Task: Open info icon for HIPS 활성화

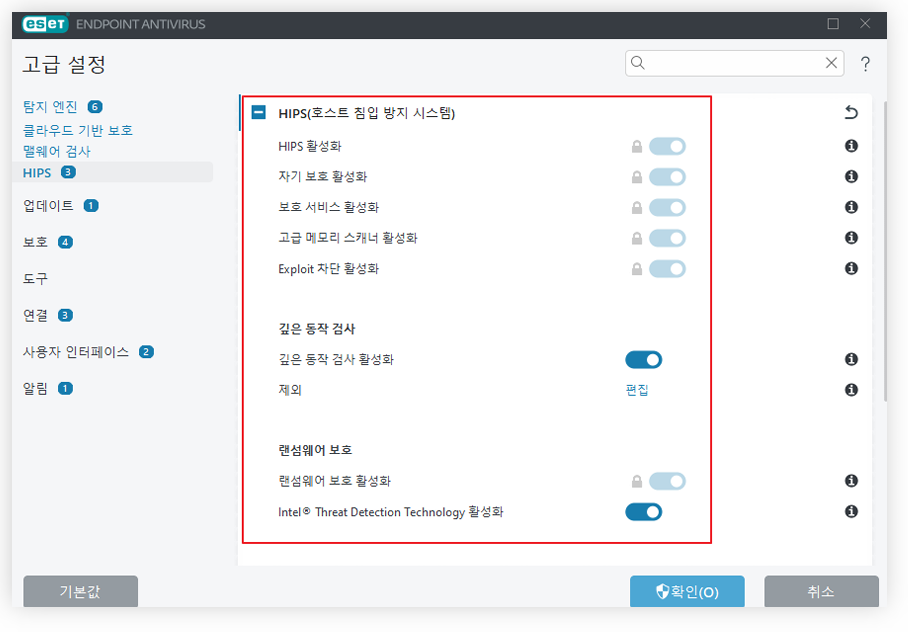Action: 851,146
